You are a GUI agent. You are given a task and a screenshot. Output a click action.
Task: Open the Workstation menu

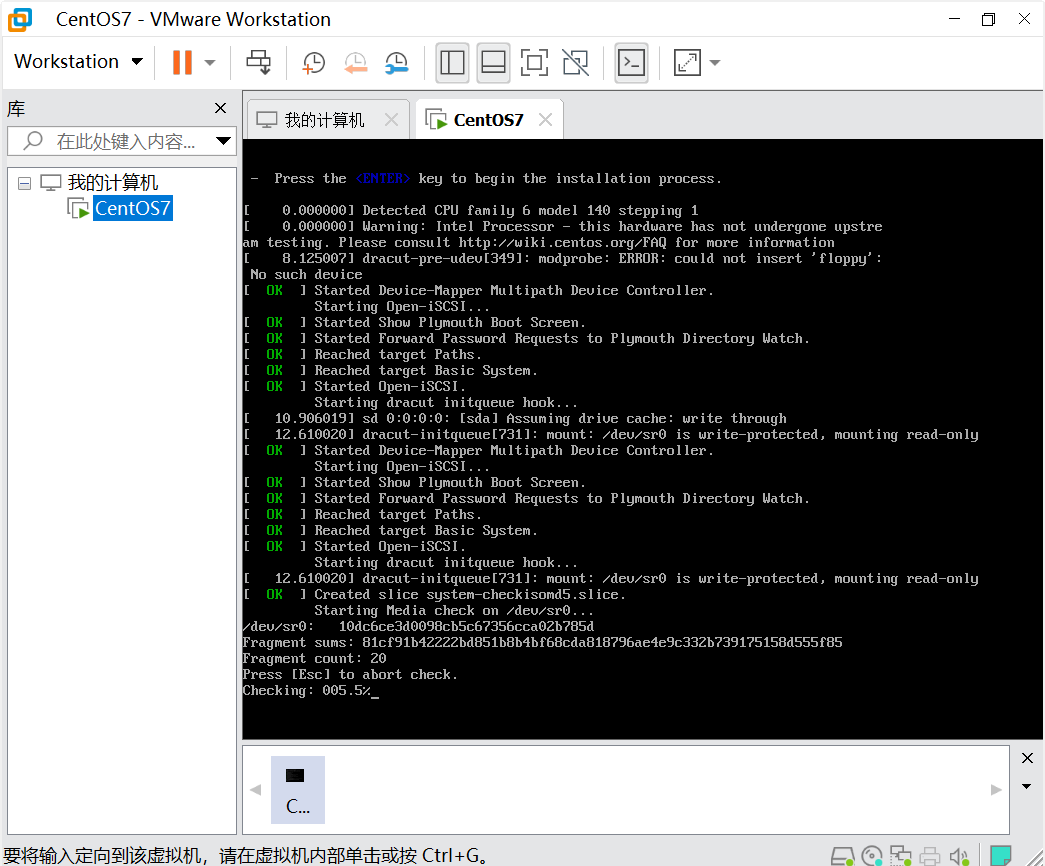[x=79, y=61]
